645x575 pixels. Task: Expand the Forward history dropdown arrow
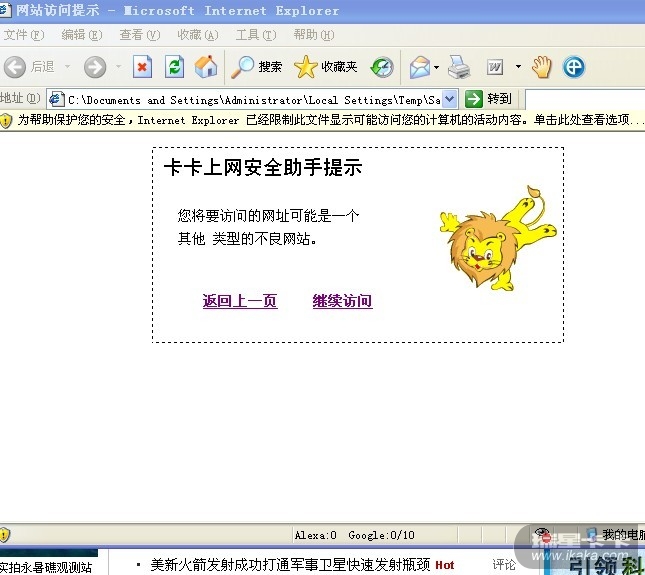(118, 66)
